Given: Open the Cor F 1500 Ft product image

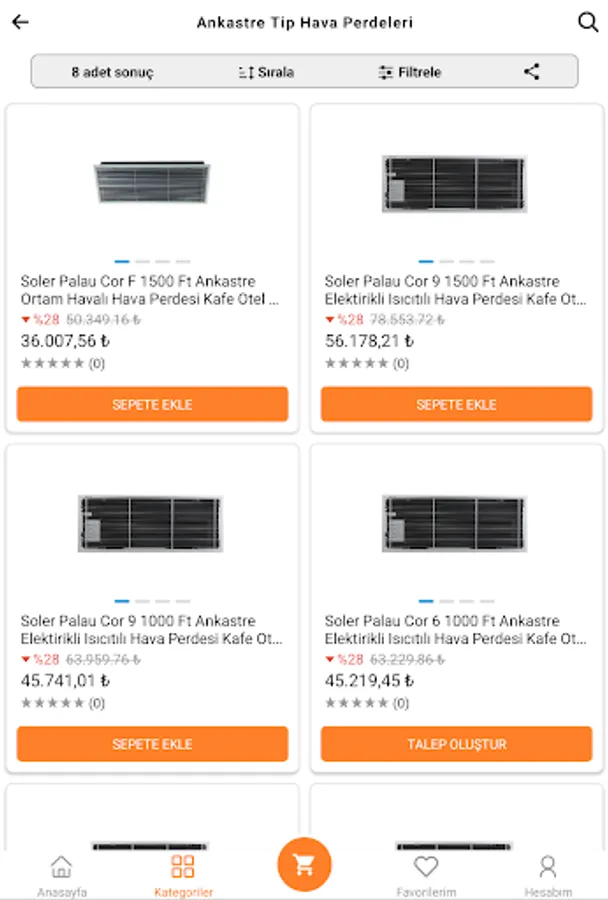Looking at the screenshot, I should (x=152, y=184).
